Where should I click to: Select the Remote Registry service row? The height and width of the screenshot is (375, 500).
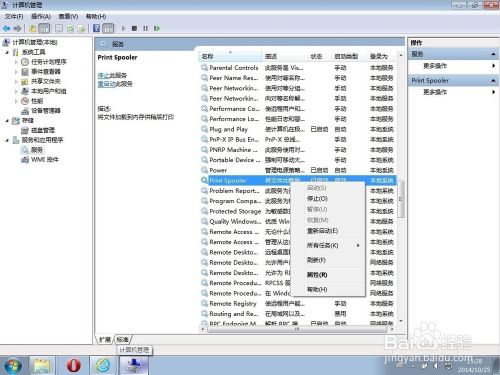(x=297, y=304)
